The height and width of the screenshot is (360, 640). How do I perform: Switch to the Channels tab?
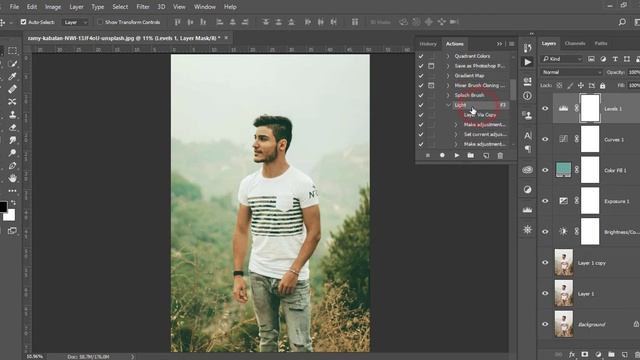pyautogui.click(x=575, y=43)
